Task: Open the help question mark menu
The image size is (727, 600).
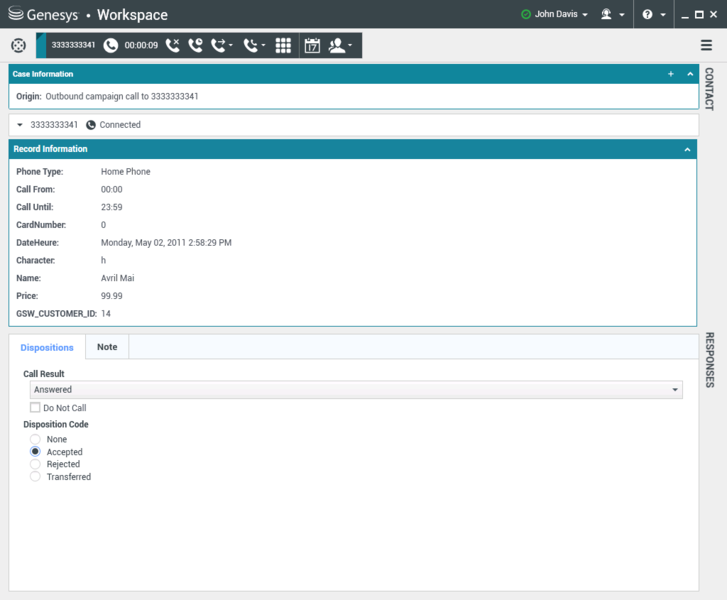Action: click(x=647, y=14)
